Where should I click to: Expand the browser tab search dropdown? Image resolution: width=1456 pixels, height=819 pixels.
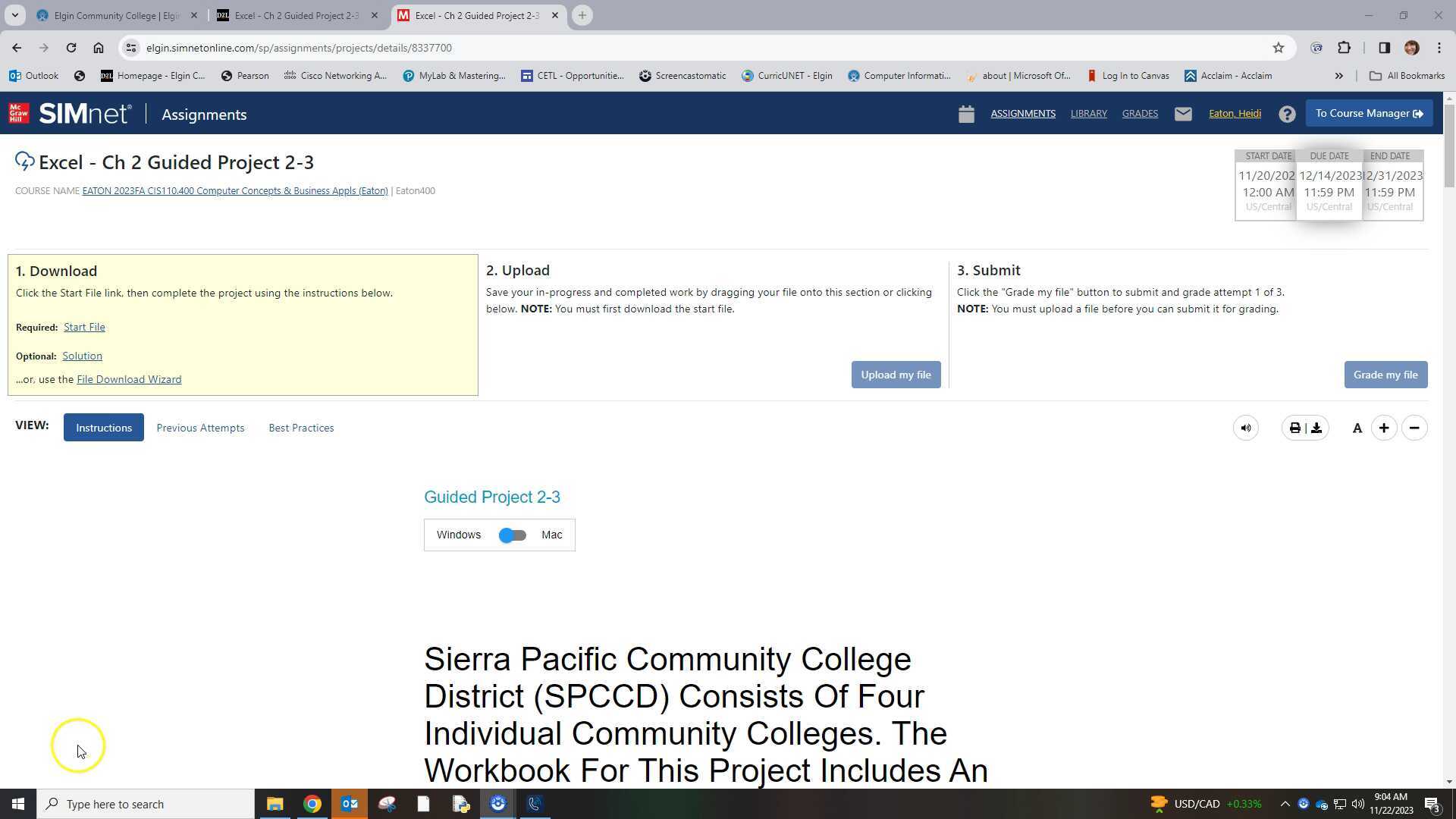14,15
